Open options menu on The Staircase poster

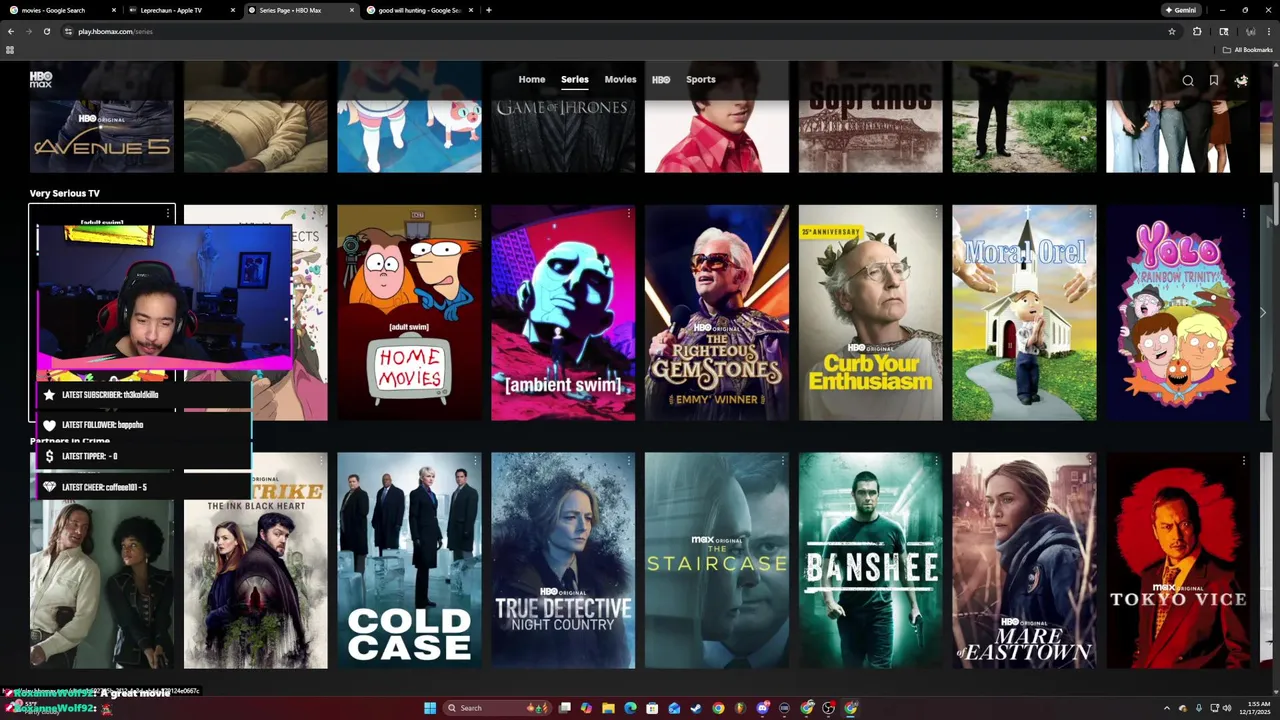[782, 461]
